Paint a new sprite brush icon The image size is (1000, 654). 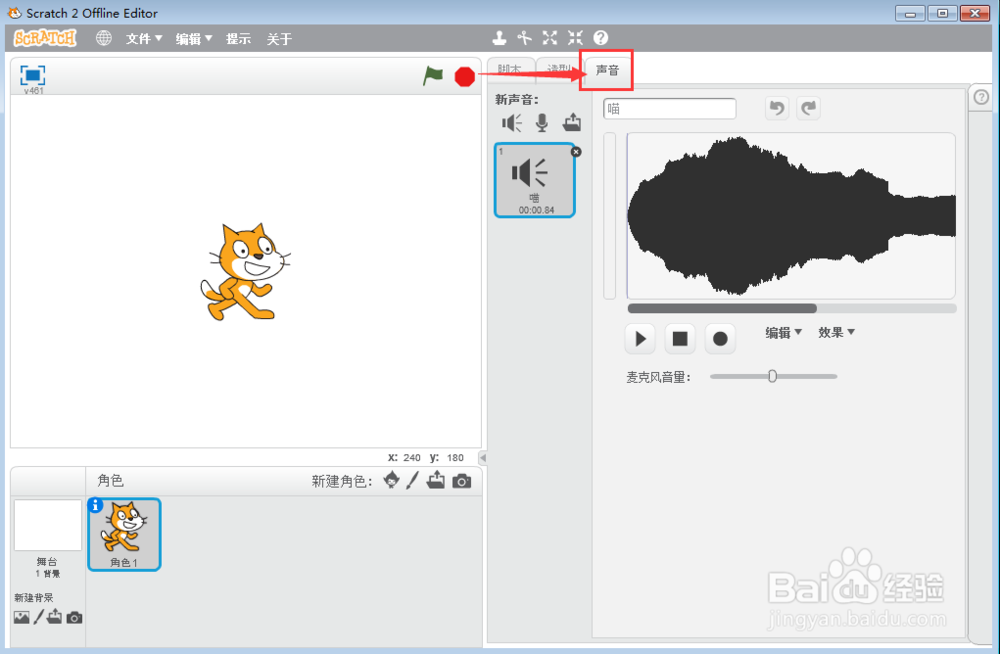[413, 480]
